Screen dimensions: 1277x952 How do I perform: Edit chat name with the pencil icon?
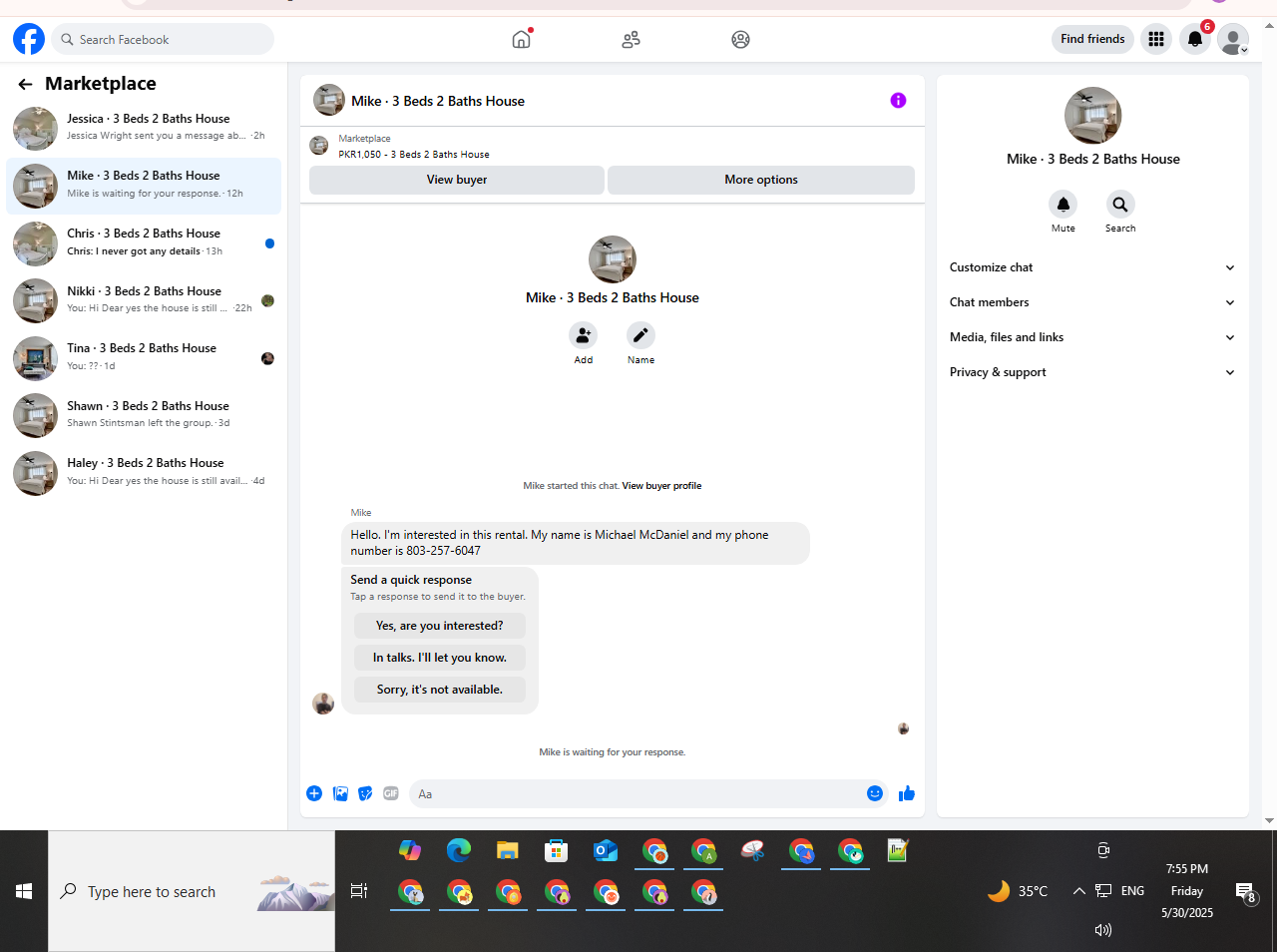tap(640, 335)
